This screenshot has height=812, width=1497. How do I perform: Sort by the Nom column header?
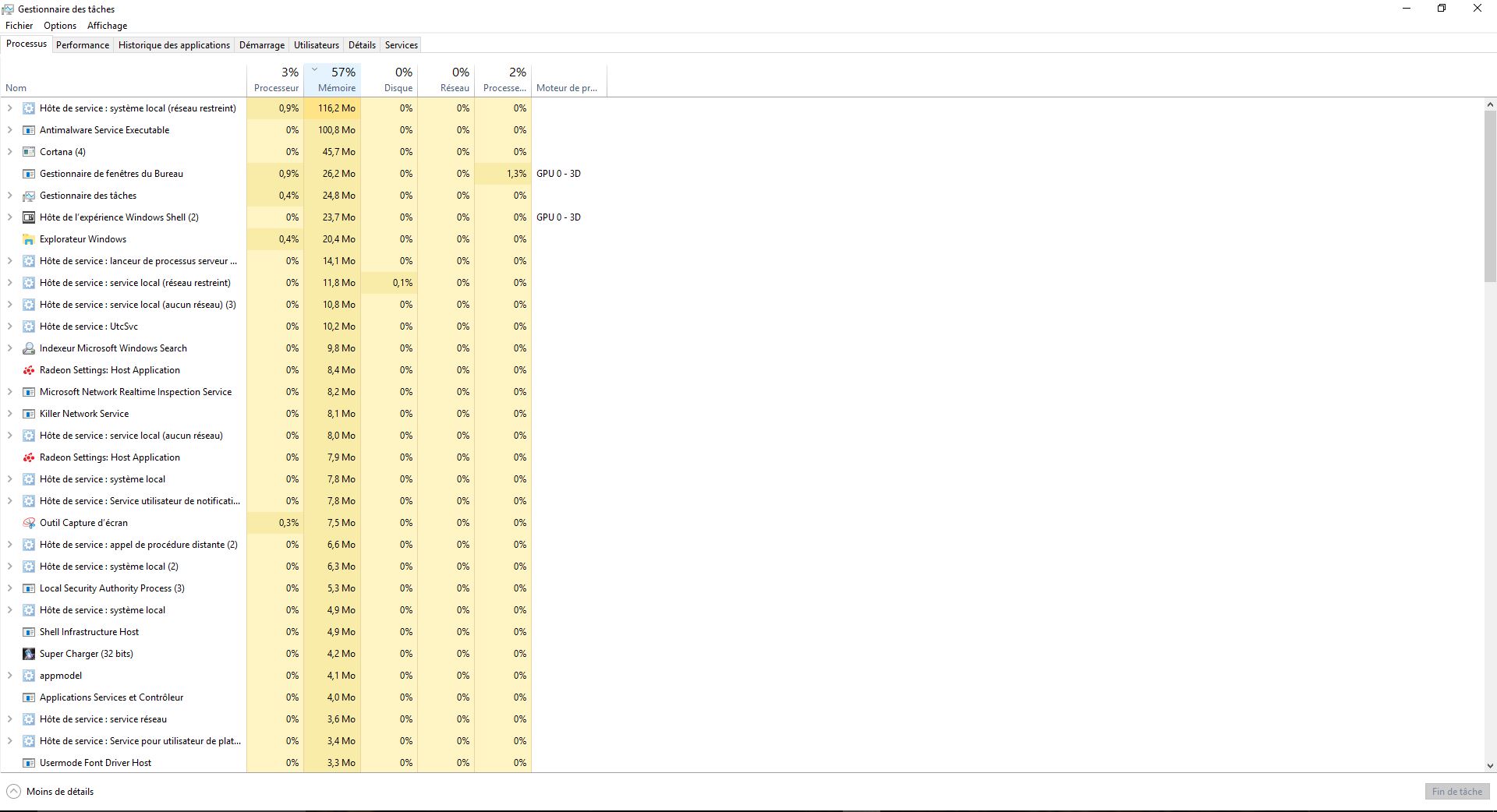tap(123, 80)
